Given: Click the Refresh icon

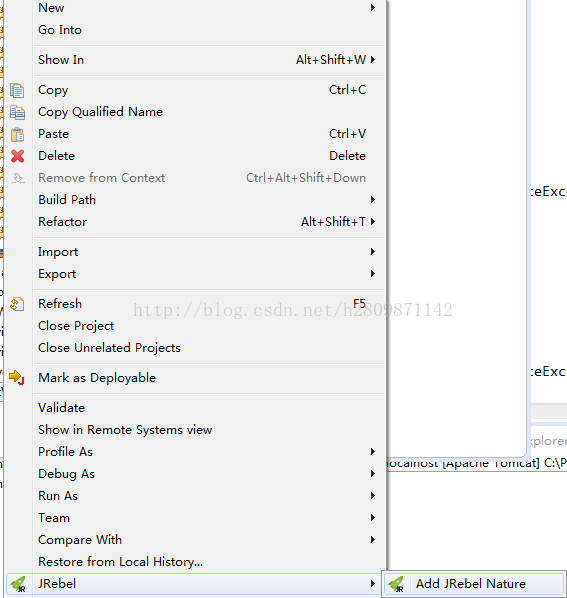Looking at the screenshot, I should pyautogui.click(x=17, y=304).
